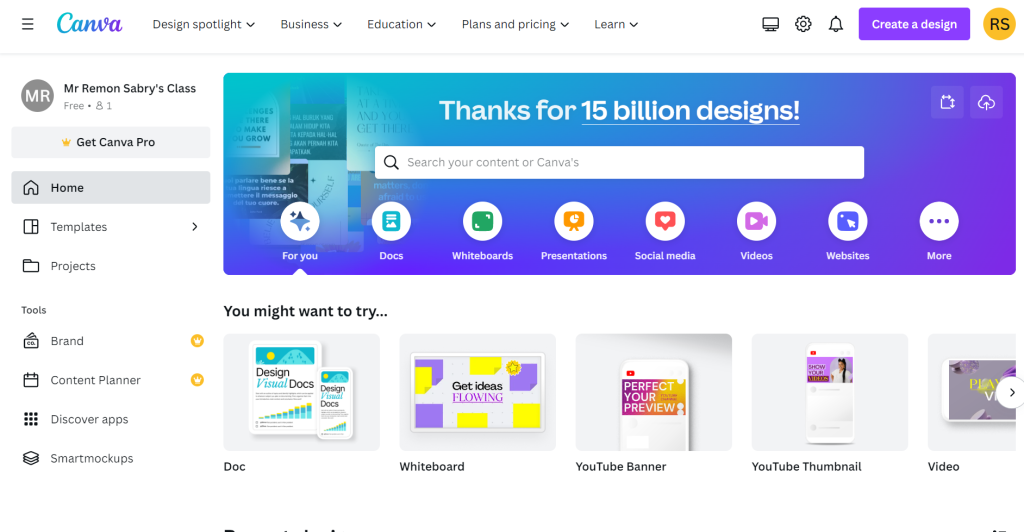Open notifications bell icon
This screenshot has width=1024, height=532.
[836, 24]
